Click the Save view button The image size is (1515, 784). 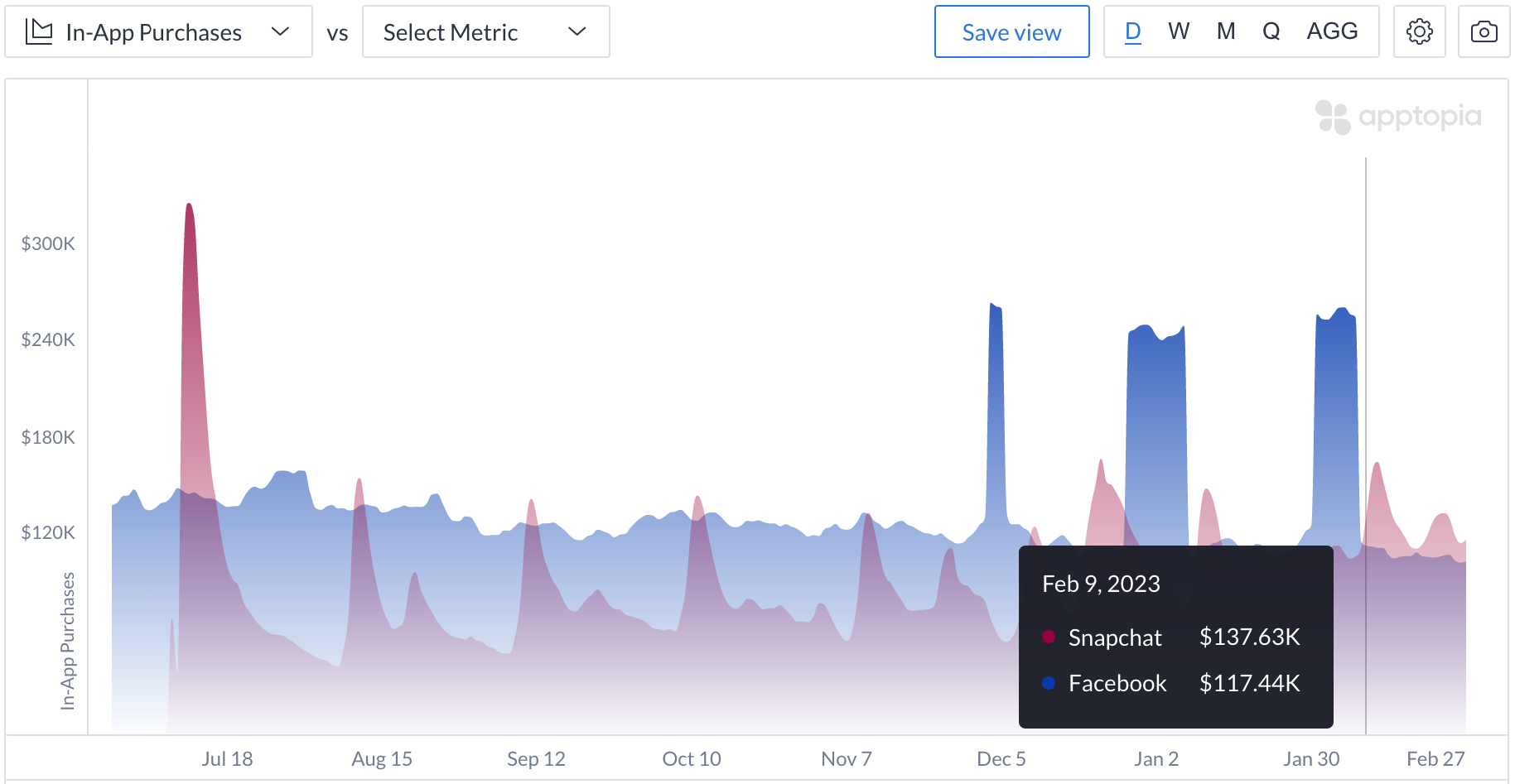(1011, 32)
